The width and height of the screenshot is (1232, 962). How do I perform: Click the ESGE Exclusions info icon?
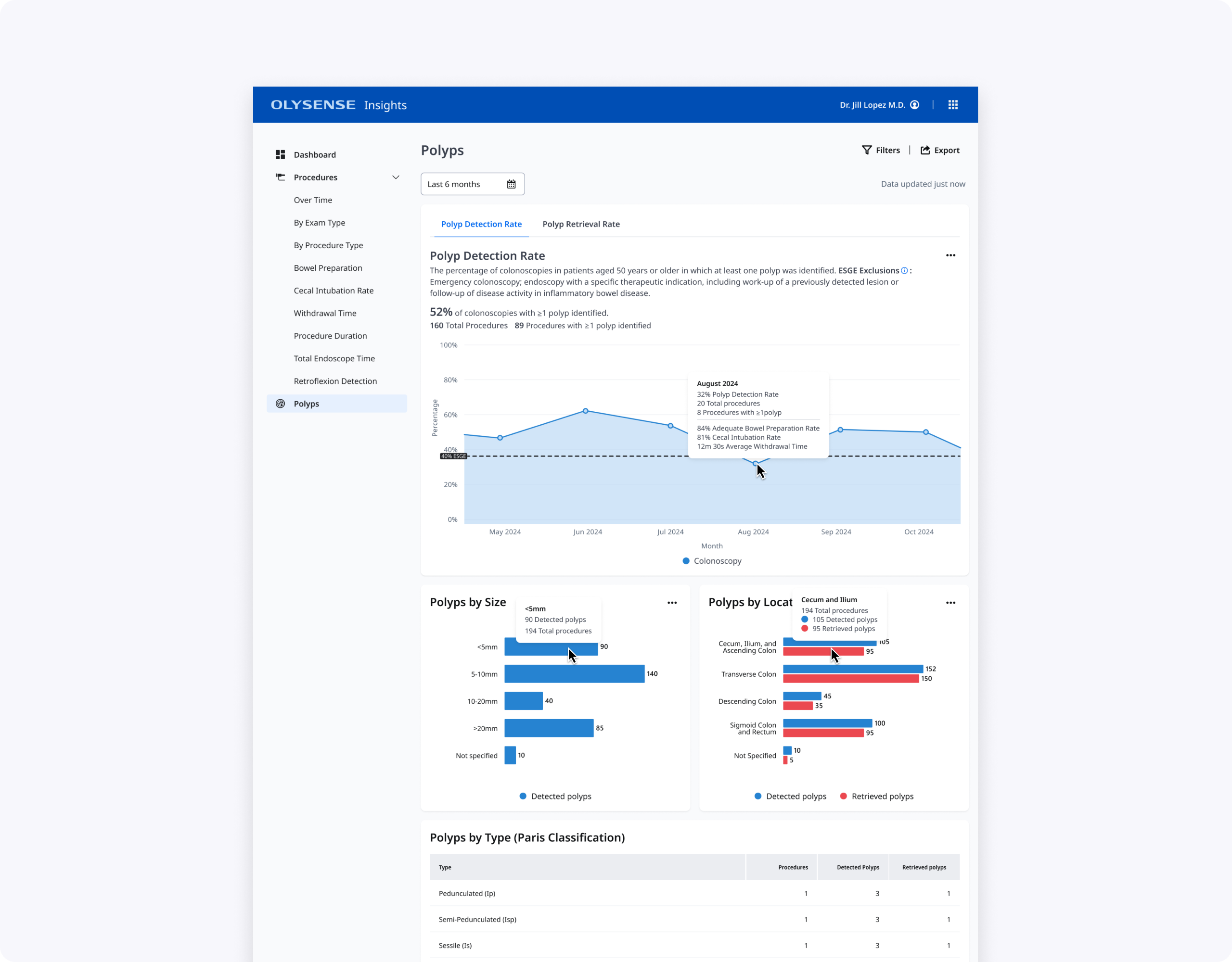[904, 271]
